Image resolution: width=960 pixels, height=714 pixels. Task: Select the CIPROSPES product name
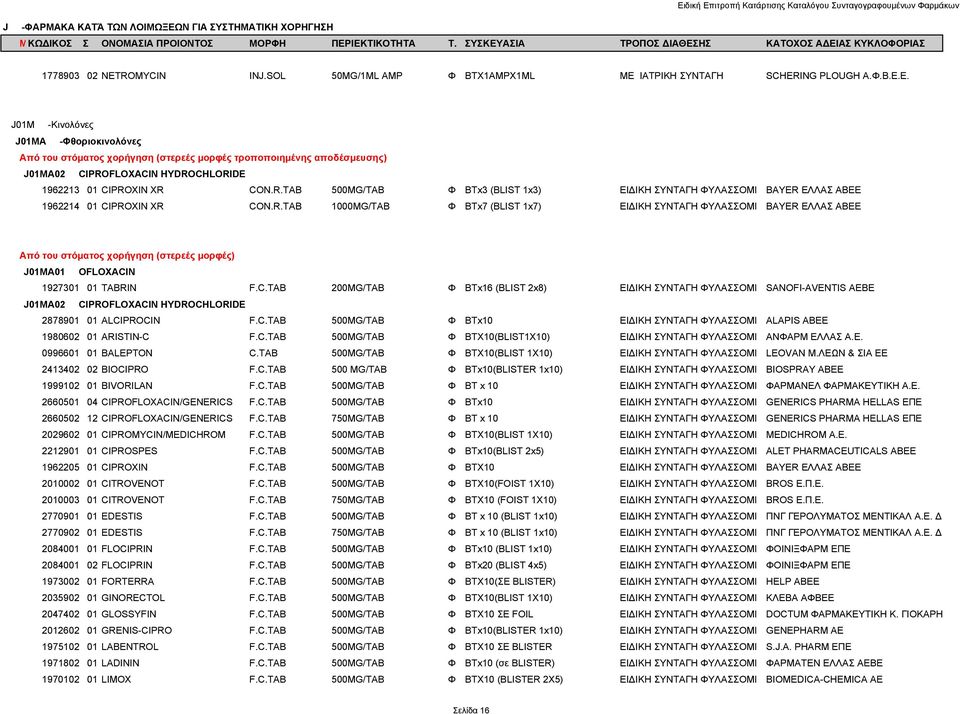[129, 451]
